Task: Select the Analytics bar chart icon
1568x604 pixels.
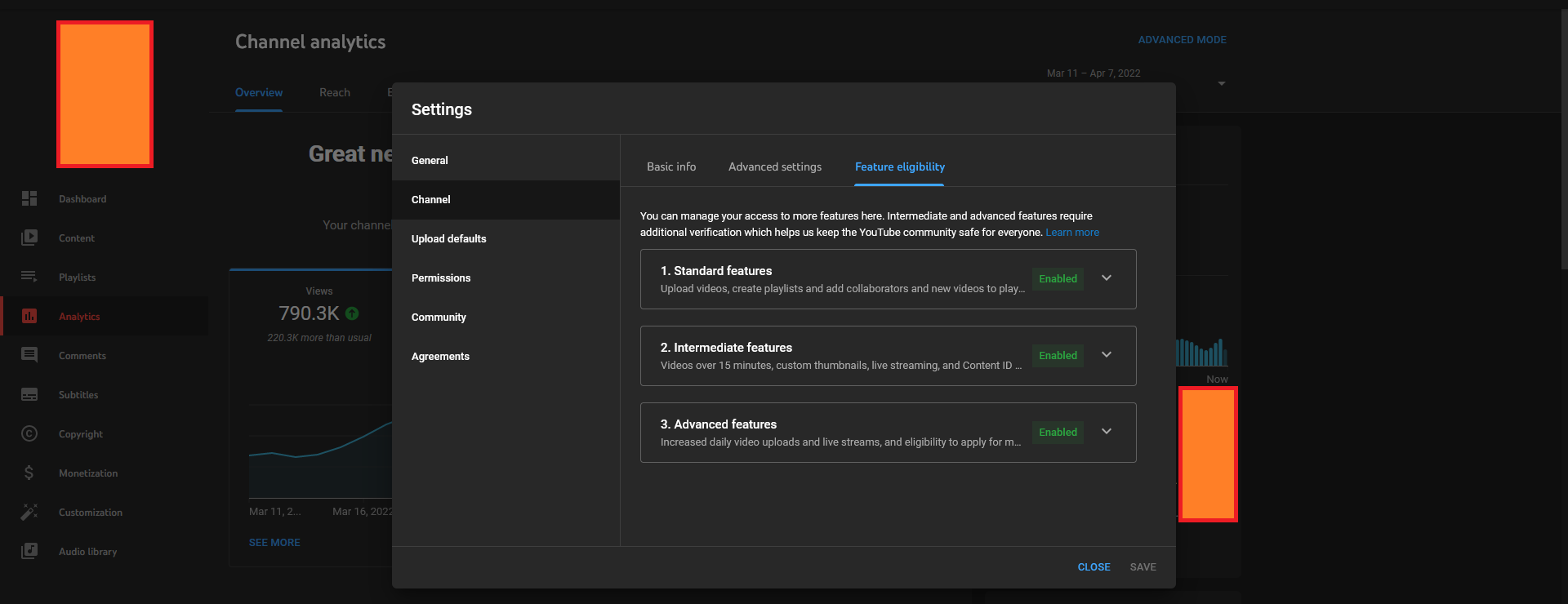Action: [29, 316]
